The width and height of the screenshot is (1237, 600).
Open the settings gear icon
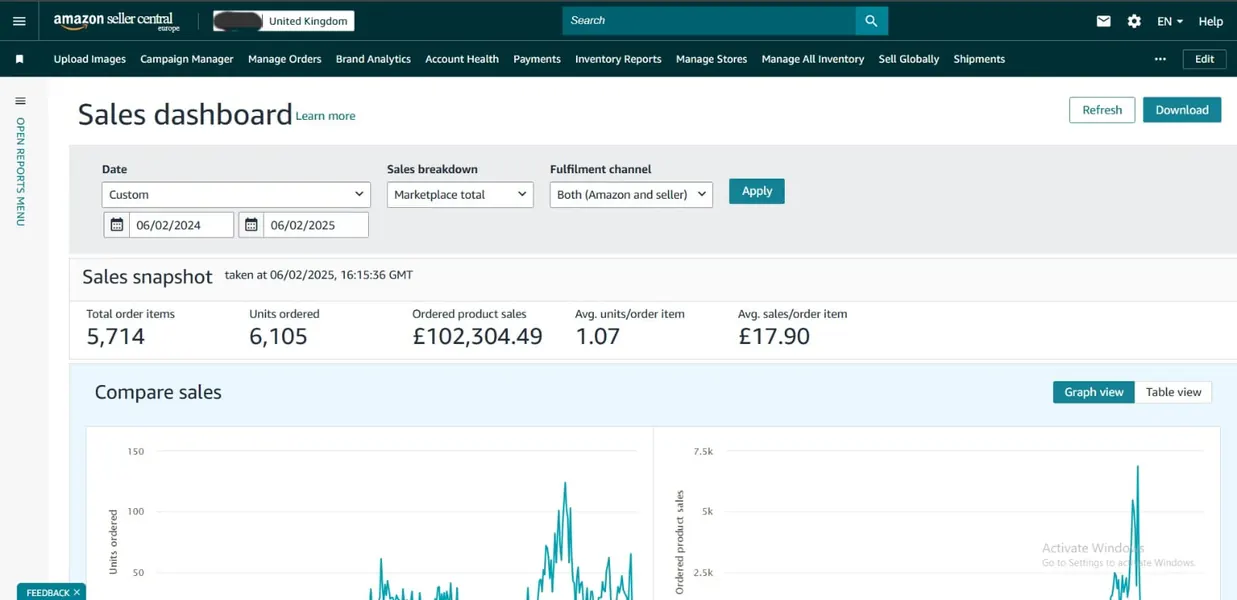(1134, 21)
